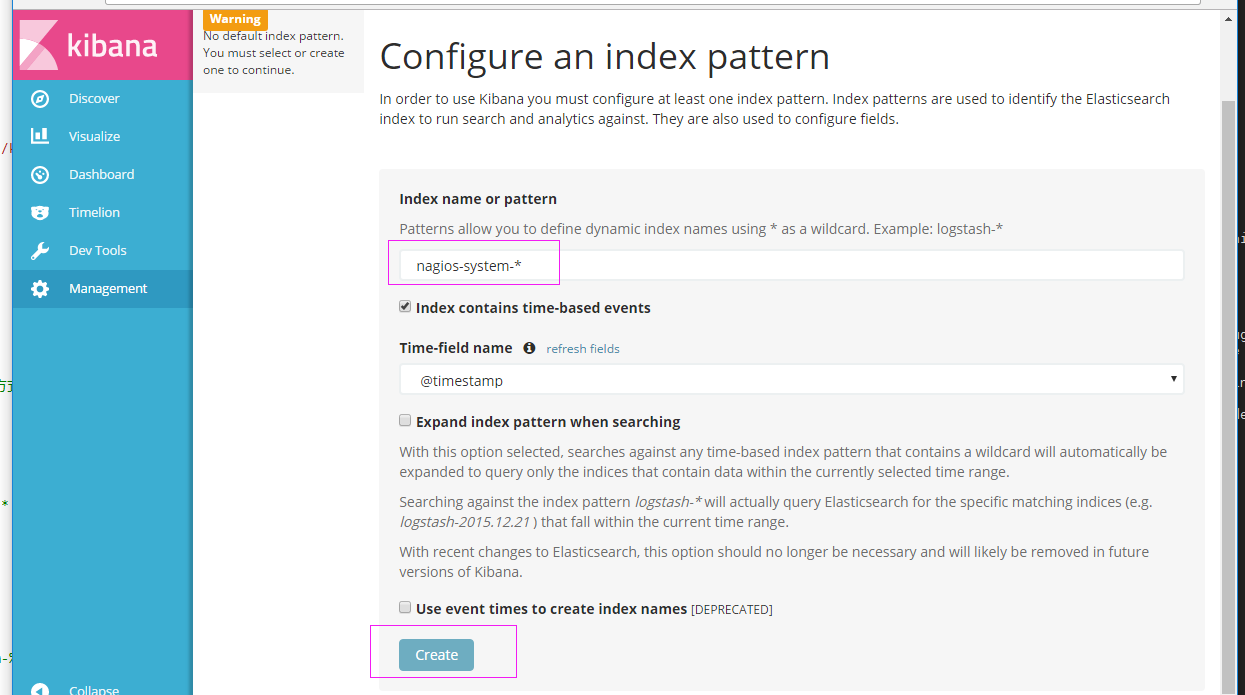Collapse the sidebar using arrow icon
This screenshot has width=1245, height=695.
[40, 690]
